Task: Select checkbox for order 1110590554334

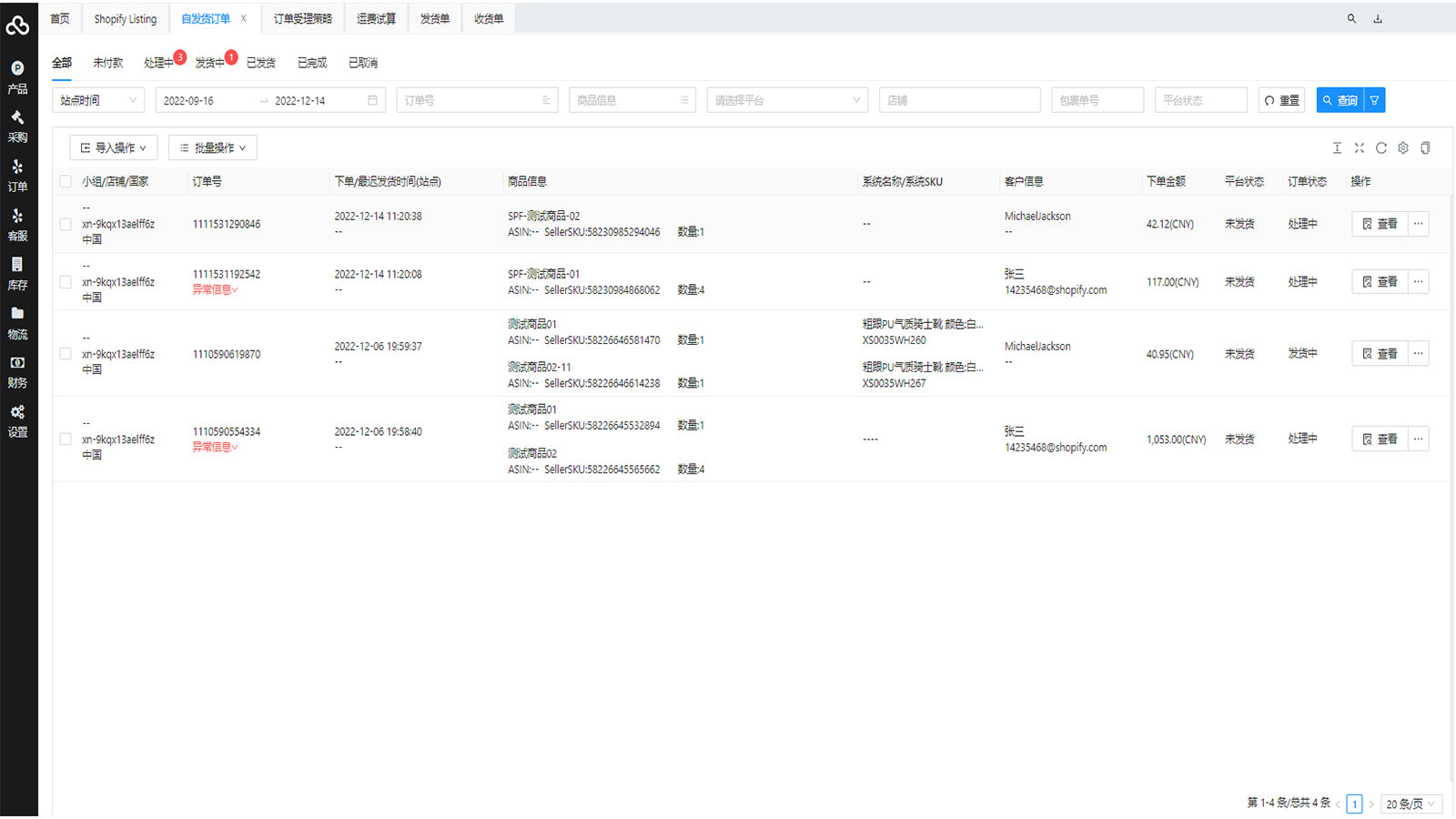Action: pos(66,439)
